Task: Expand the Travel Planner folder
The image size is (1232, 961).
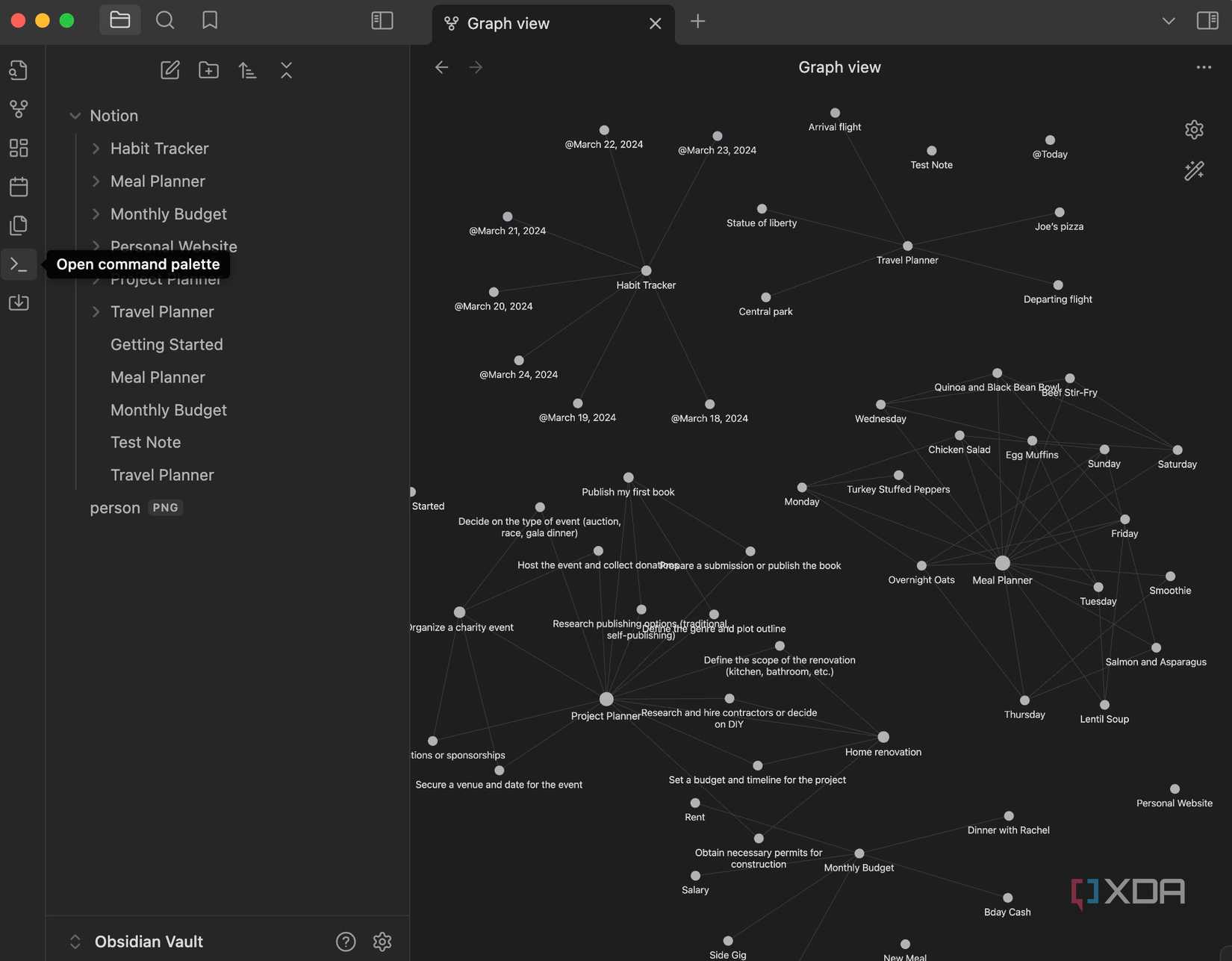Action: click(x=96, y=311)
